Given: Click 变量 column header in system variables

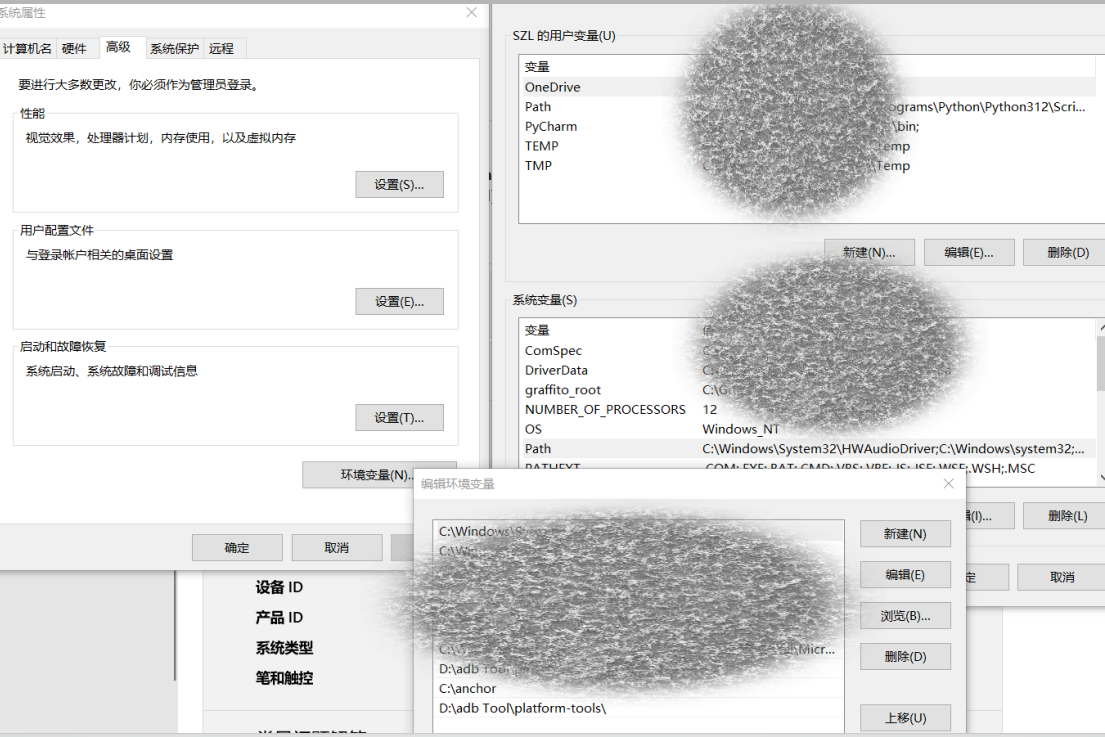Looking at the screenshot, I should 537,330.
